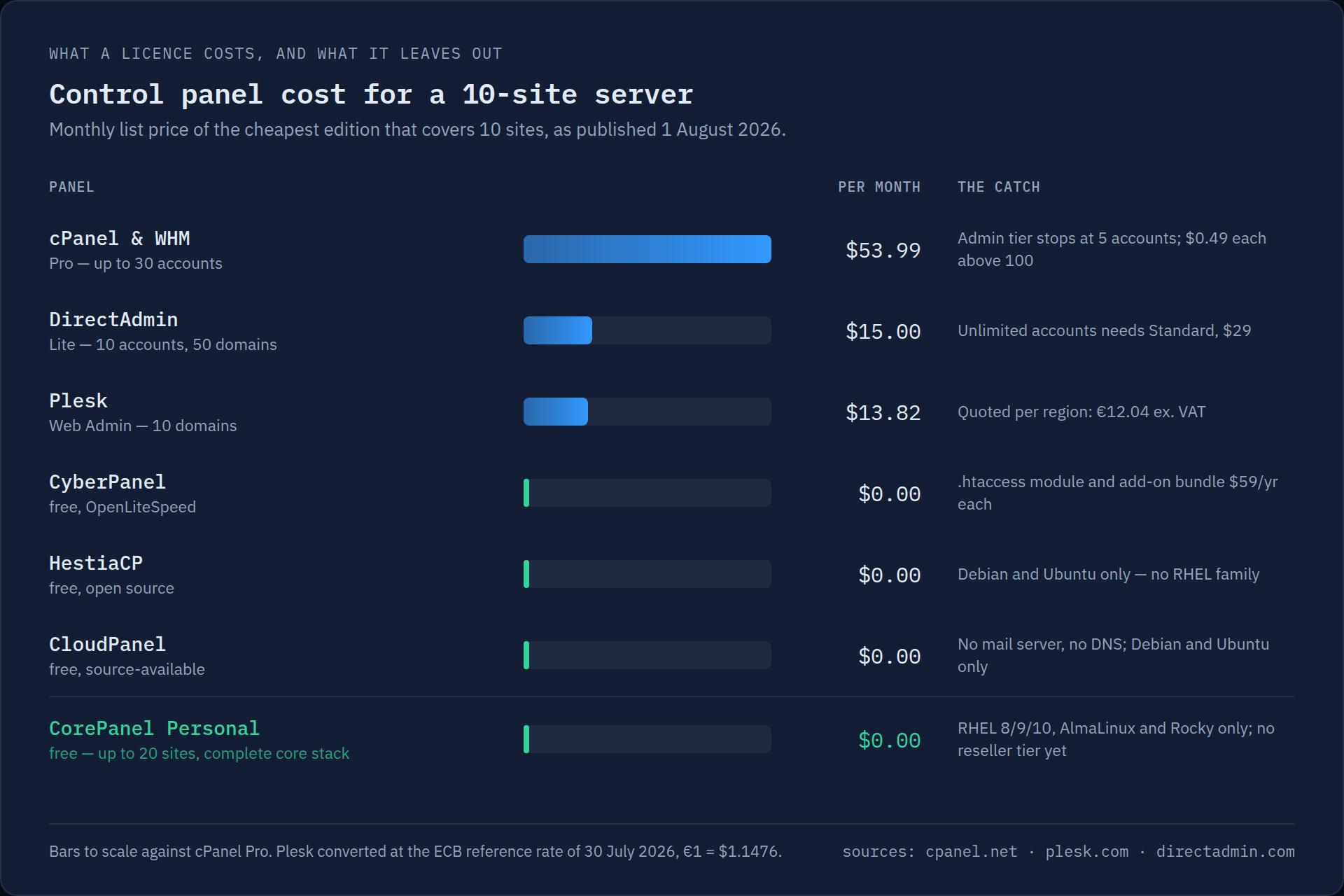This screenshot has width=1344, height=896.
Task: Click the CyberPanel $0.00 price
Action: [889, 493]
